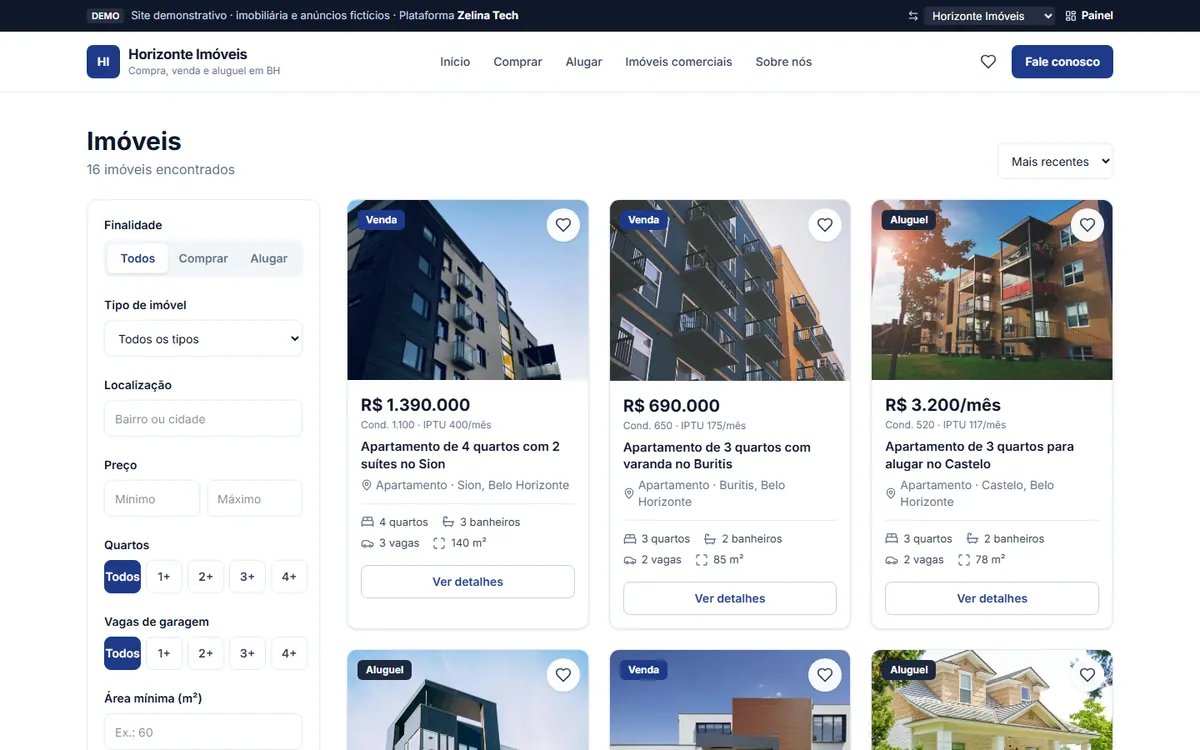Click area icon beside 85 m²

pyautogui.click(x=701, y=560)
